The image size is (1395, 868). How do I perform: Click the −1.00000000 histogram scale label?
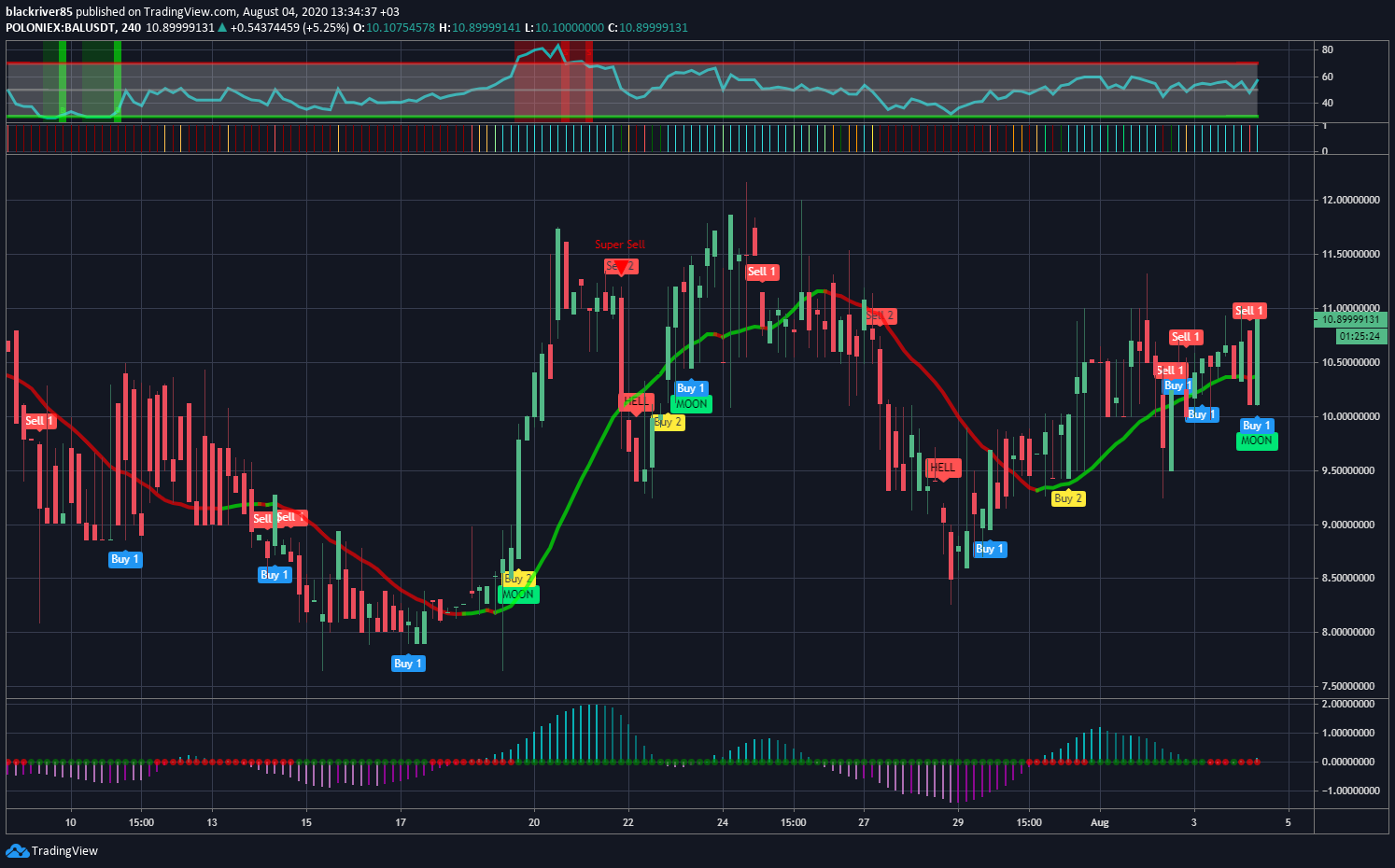[1349, 791]
